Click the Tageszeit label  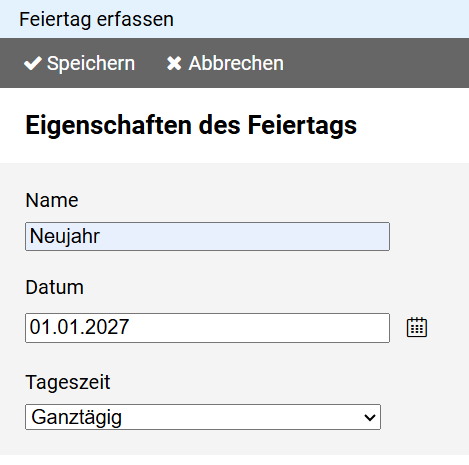click(68, 382)
